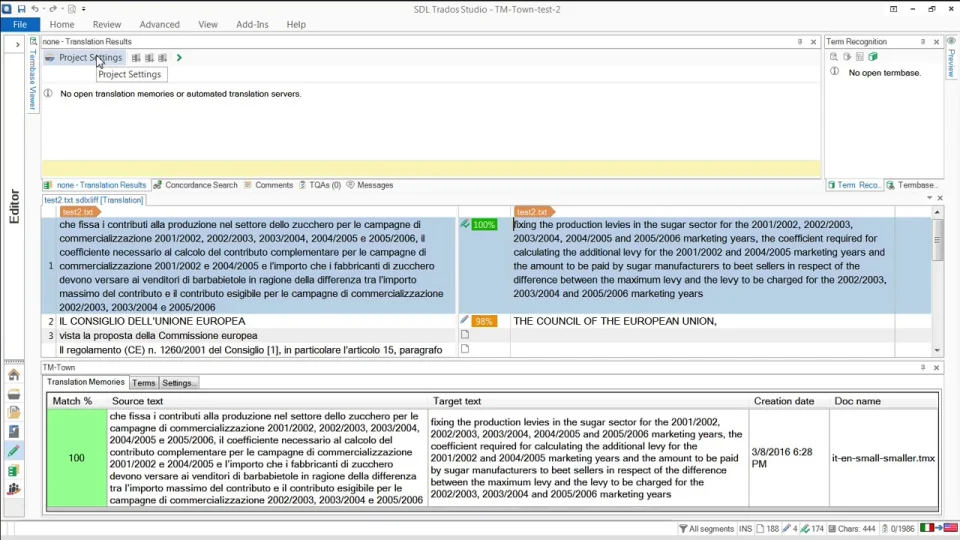
Task: Click the Redo arrow icon
Action: [x=53, y=9]
